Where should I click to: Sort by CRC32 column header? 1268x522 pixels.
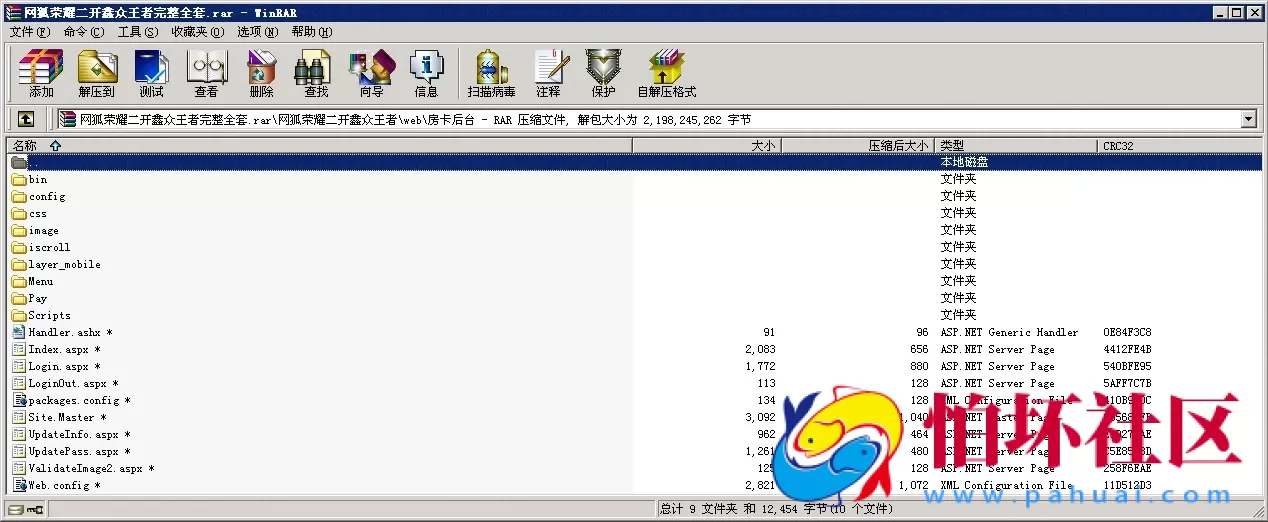[x=1180, y=146]
